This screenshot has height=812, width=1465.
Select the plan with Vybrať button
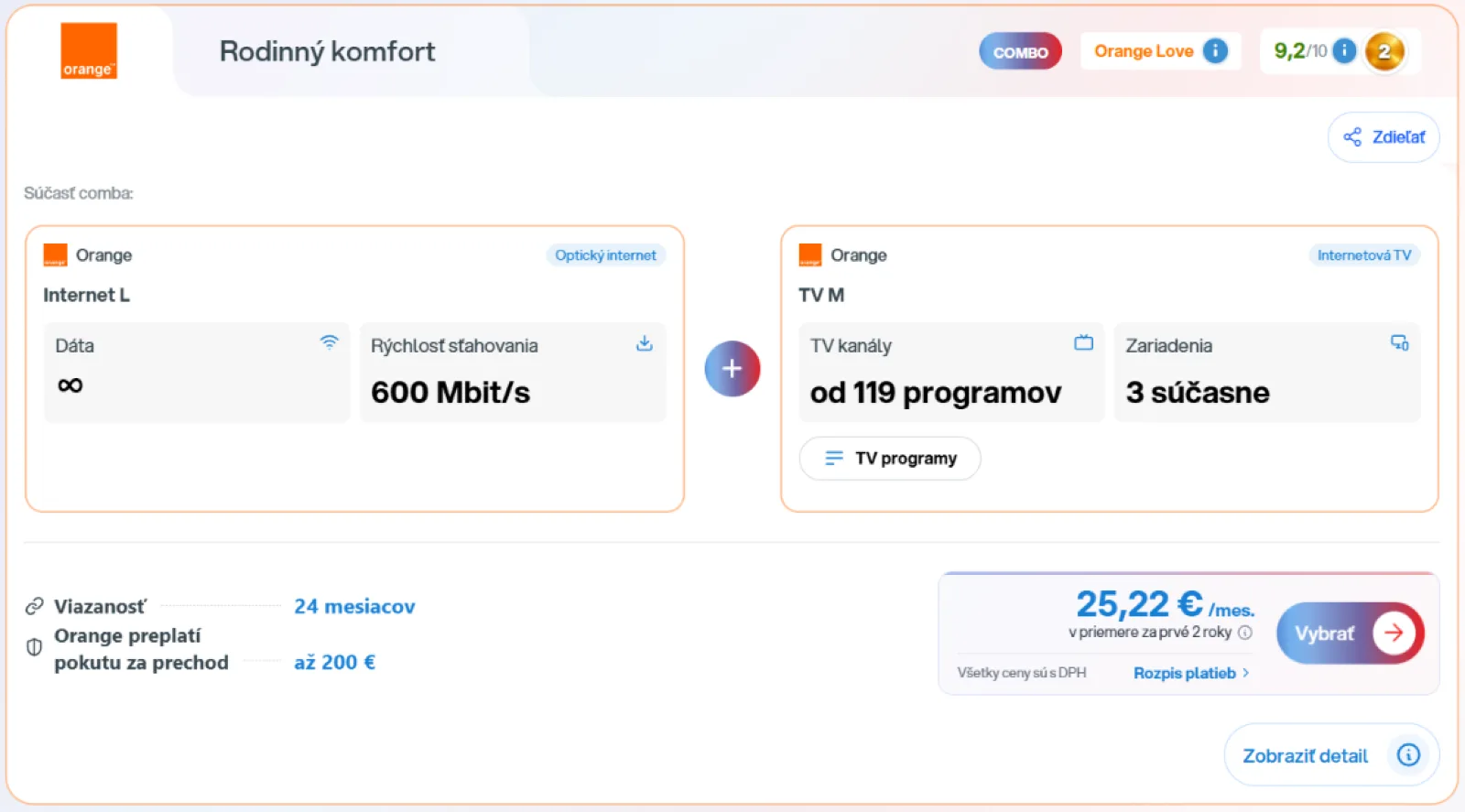1350,633
